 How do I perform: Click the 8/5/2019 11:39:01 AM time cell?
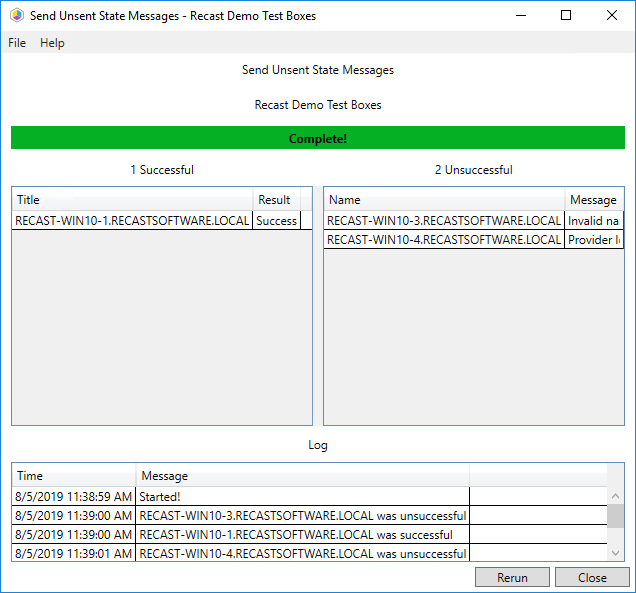[x=73, y=554]
